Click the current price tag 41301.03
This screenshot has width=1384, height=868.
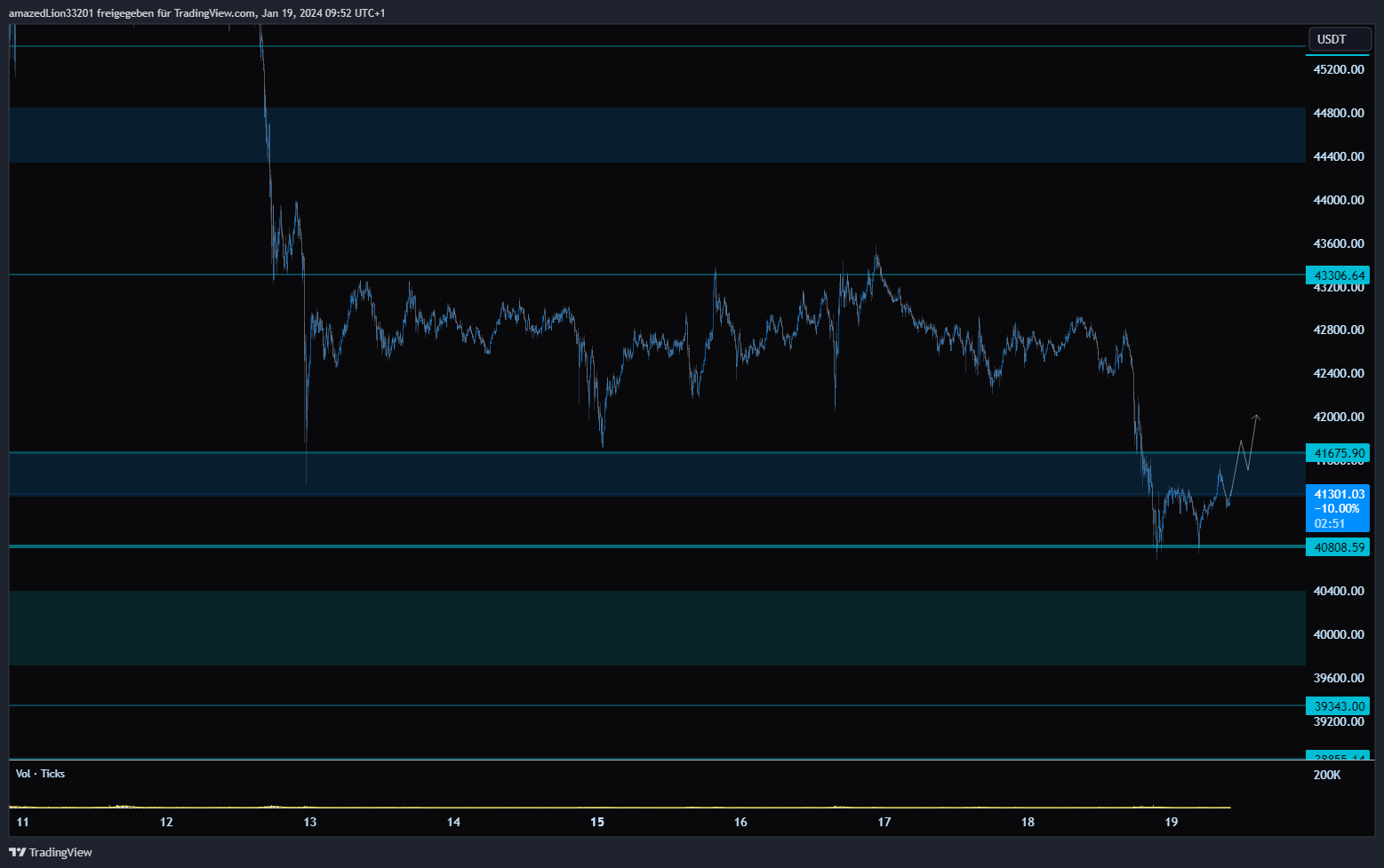(x=1338, y=508)
